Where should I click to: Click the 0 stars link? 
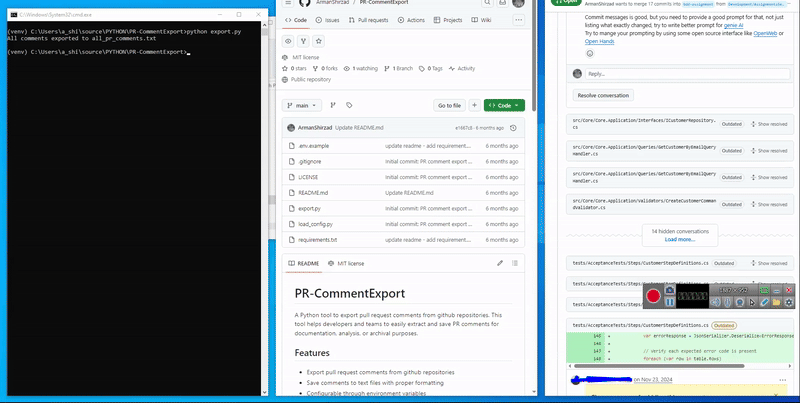pyautogui.click(x=294, y=68)
